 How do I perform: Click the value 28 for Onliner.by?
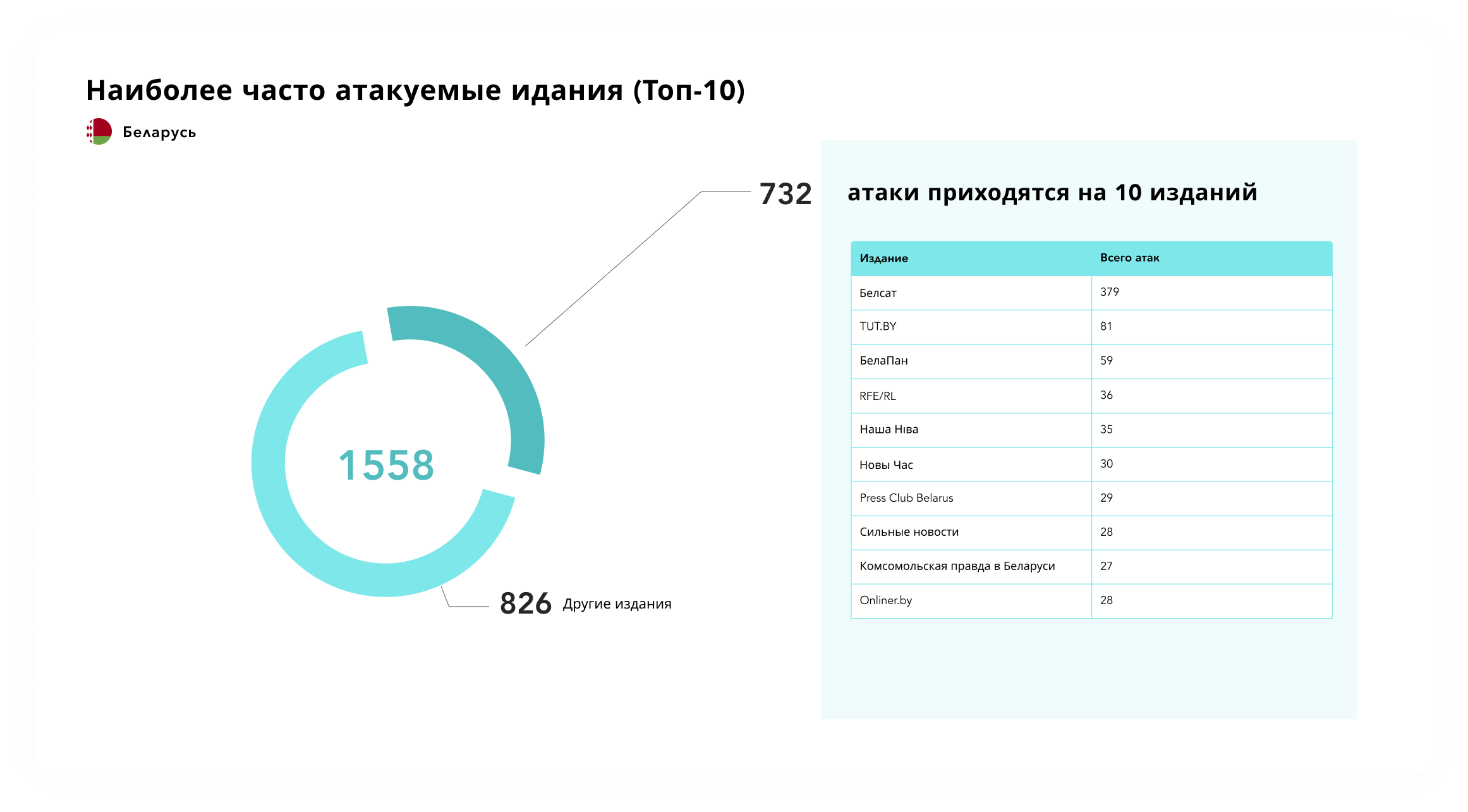tap(1106, 600)
